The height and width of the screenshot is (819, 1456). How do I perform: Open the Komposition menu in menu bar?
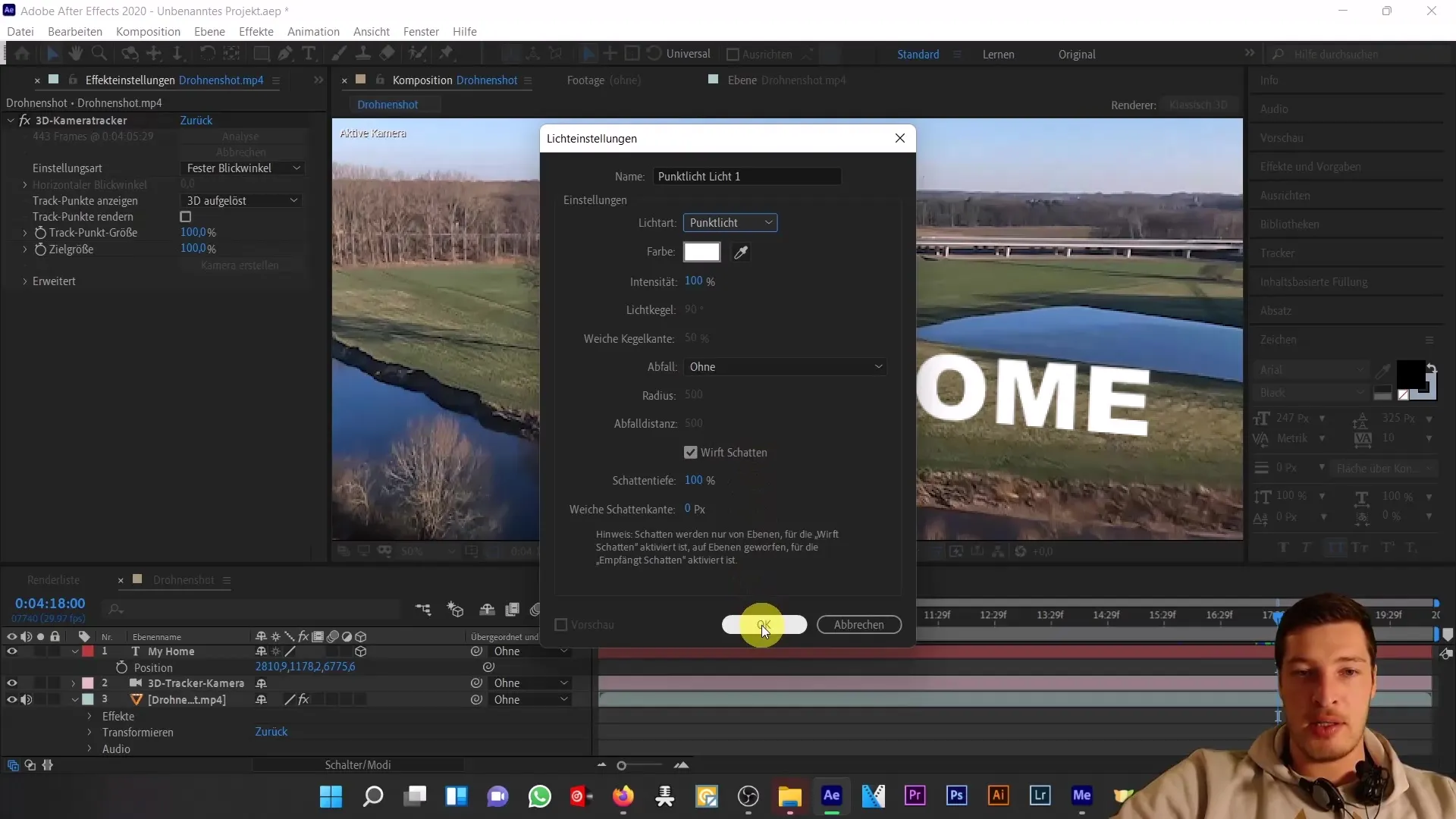[x=148, y=31]
